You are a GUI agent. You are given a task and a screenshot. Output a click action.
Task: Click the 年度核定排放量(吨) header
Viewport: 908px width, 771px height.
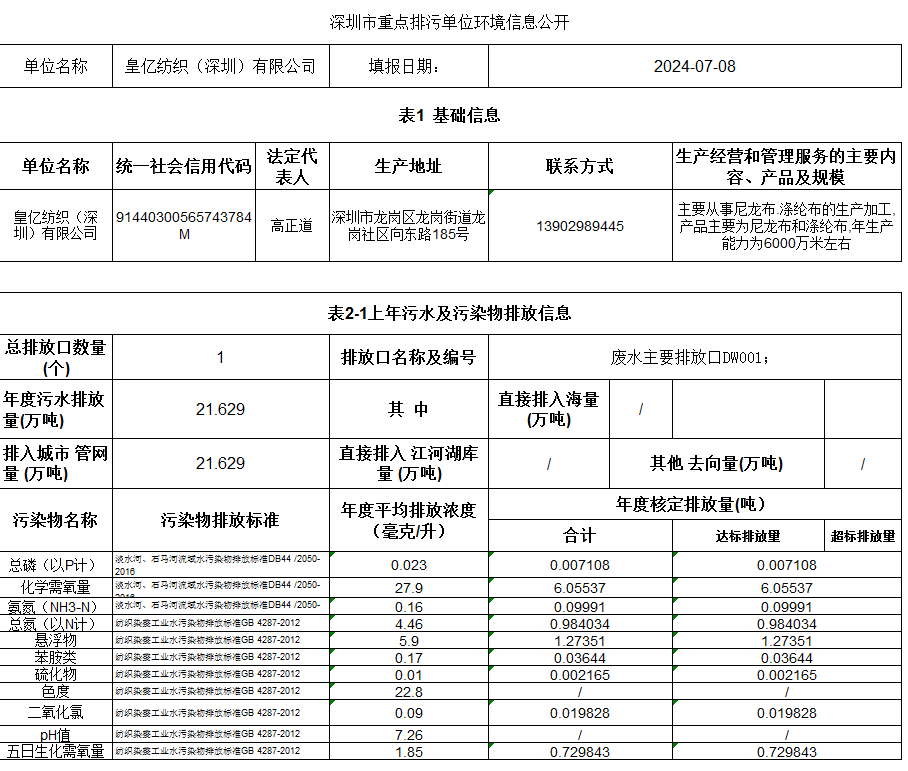coord(695,505)
